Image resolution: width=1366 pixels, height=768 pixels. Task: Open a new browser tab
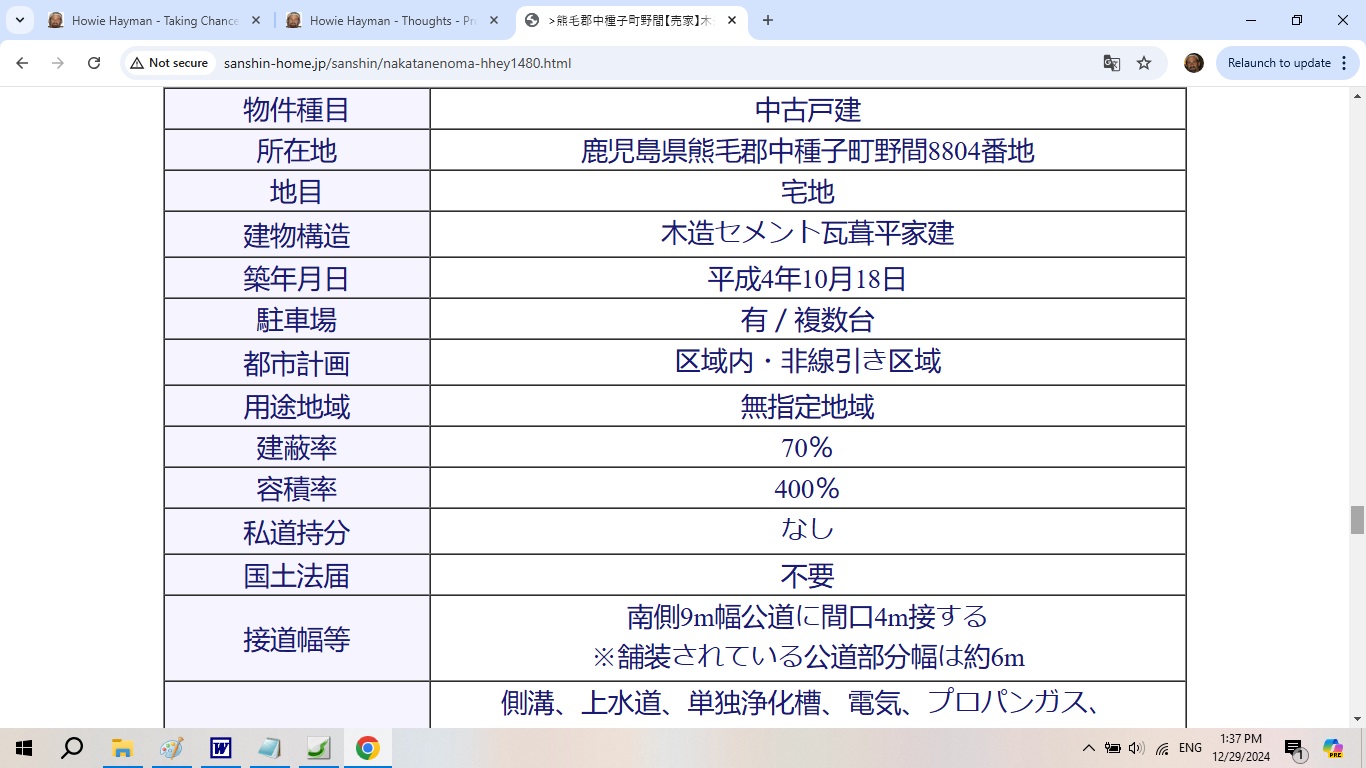point(768,20)
